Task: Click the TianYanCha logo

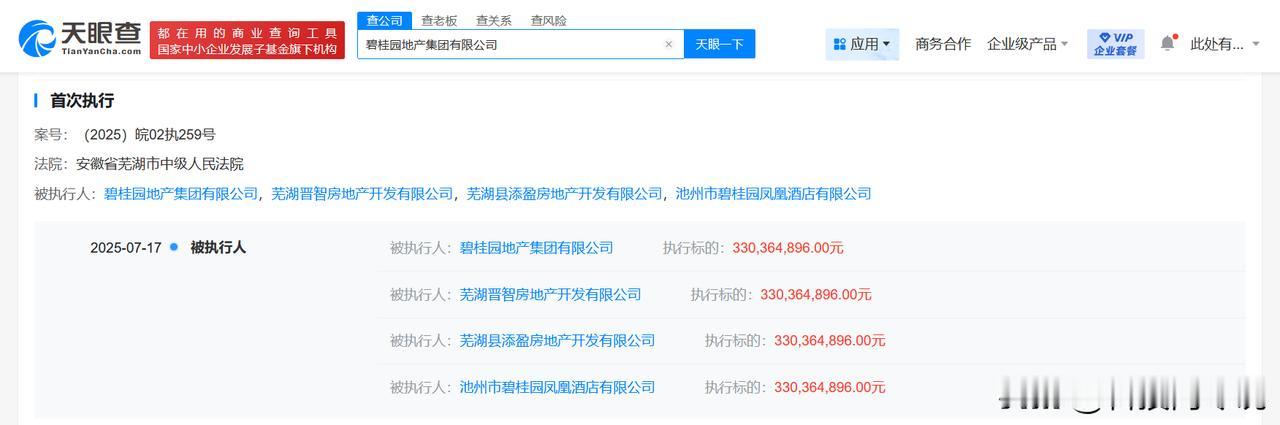Action: (79, 40)
